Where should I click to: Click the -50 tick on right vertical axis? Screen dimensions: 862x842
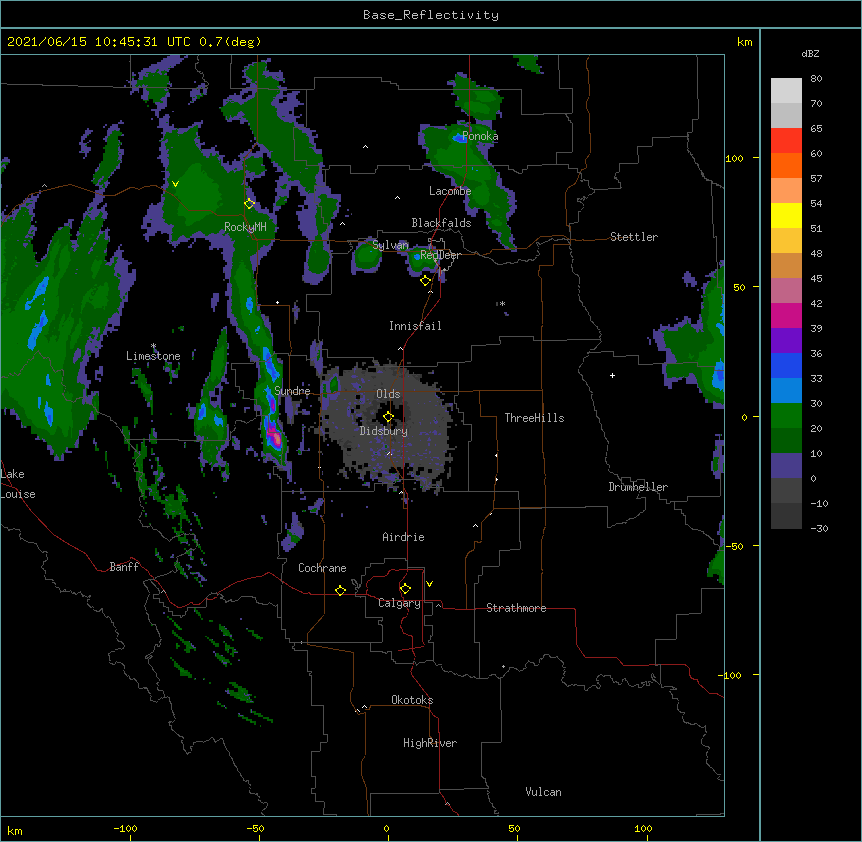point(734,546)
